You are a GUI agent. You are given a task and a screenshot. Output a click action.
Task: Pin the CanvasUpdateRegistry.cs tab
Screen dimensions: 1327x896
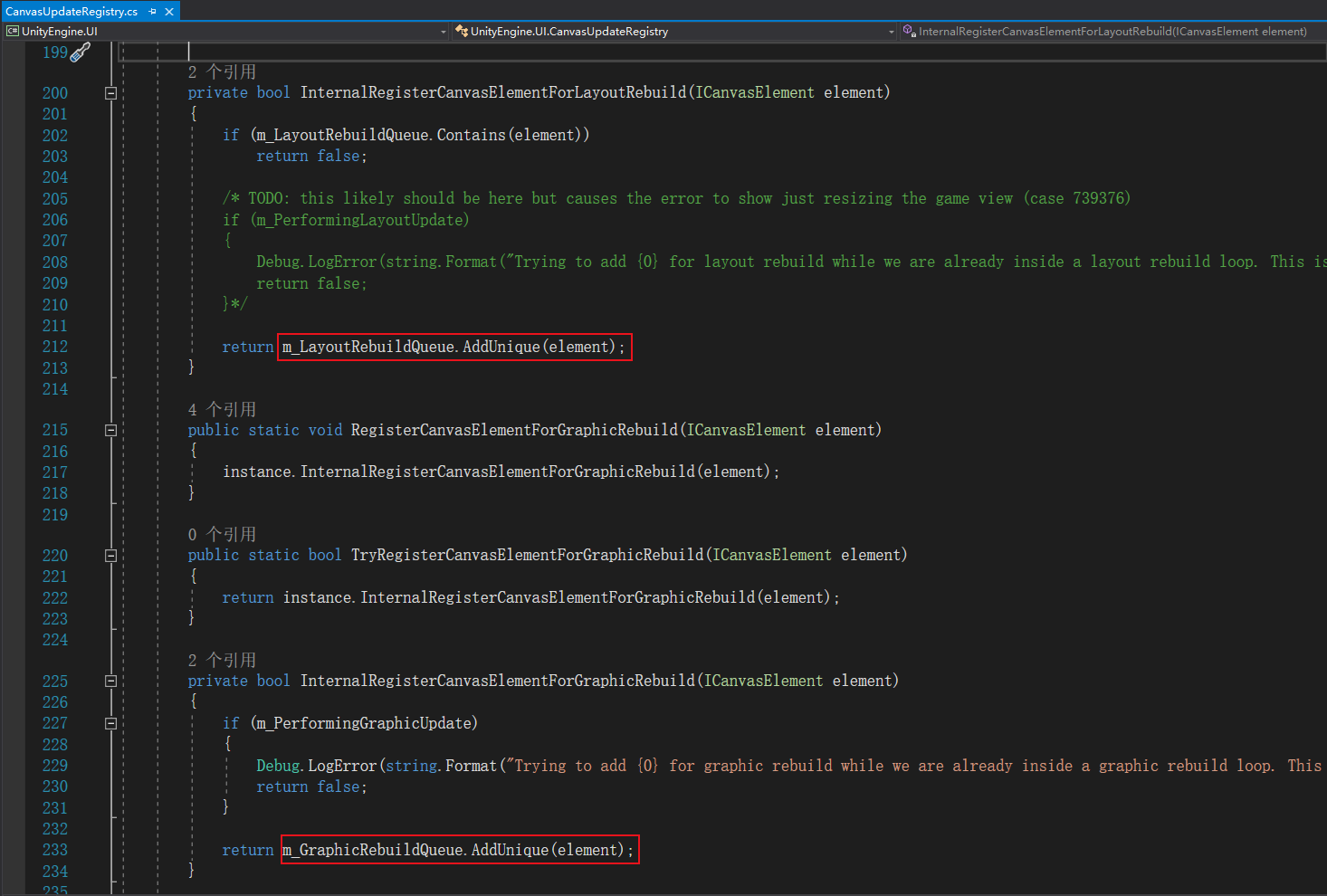(152, 12)
